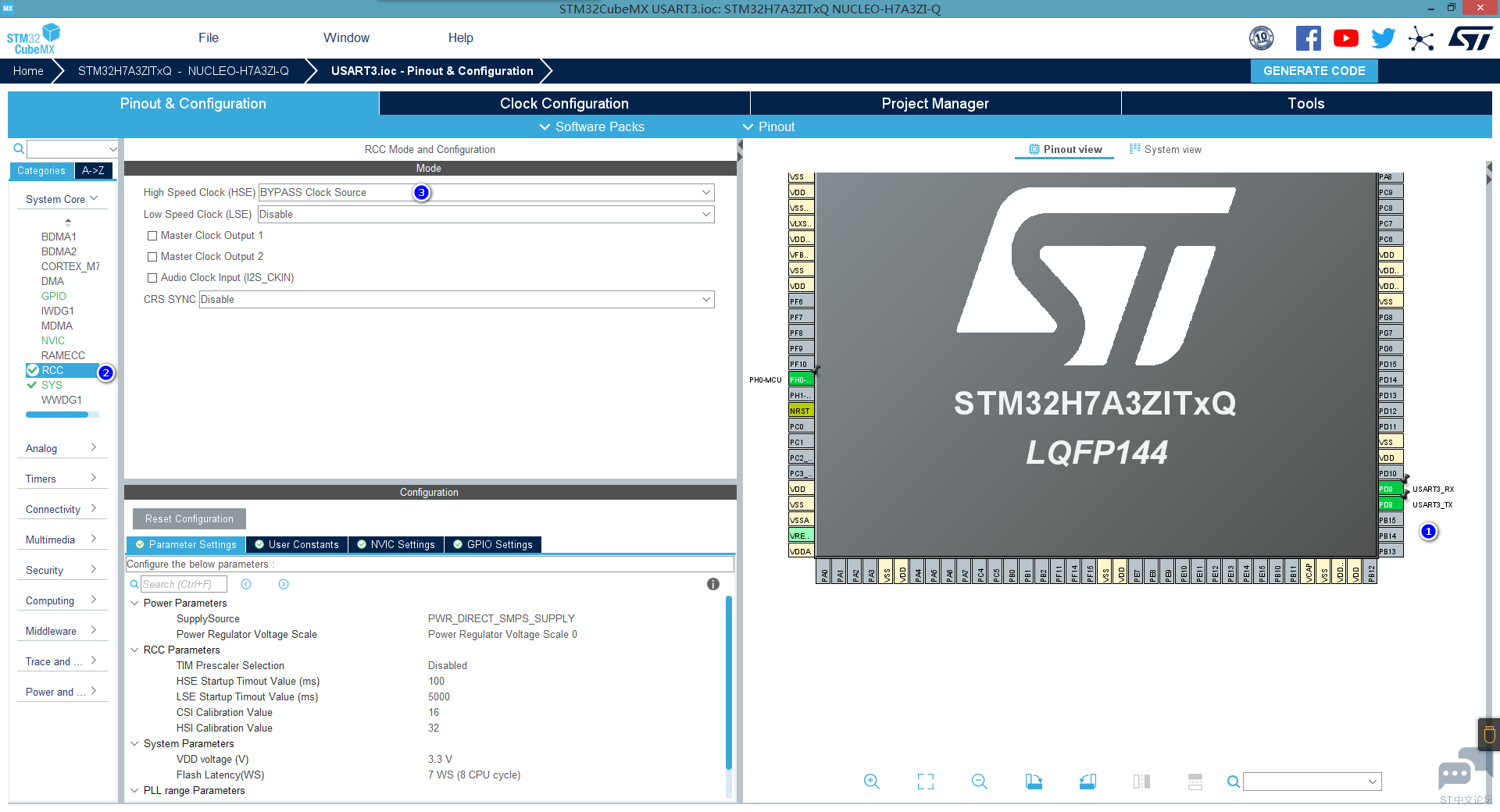
Task: Click the ST logo in the header
Action: coord(1470,38)
